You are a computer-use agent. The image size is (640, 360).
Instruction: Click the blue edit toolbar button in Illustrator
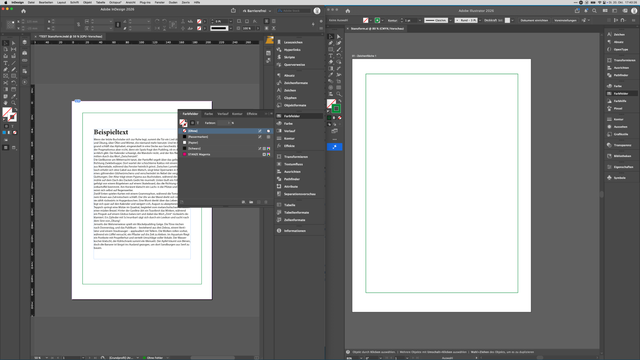334,147
